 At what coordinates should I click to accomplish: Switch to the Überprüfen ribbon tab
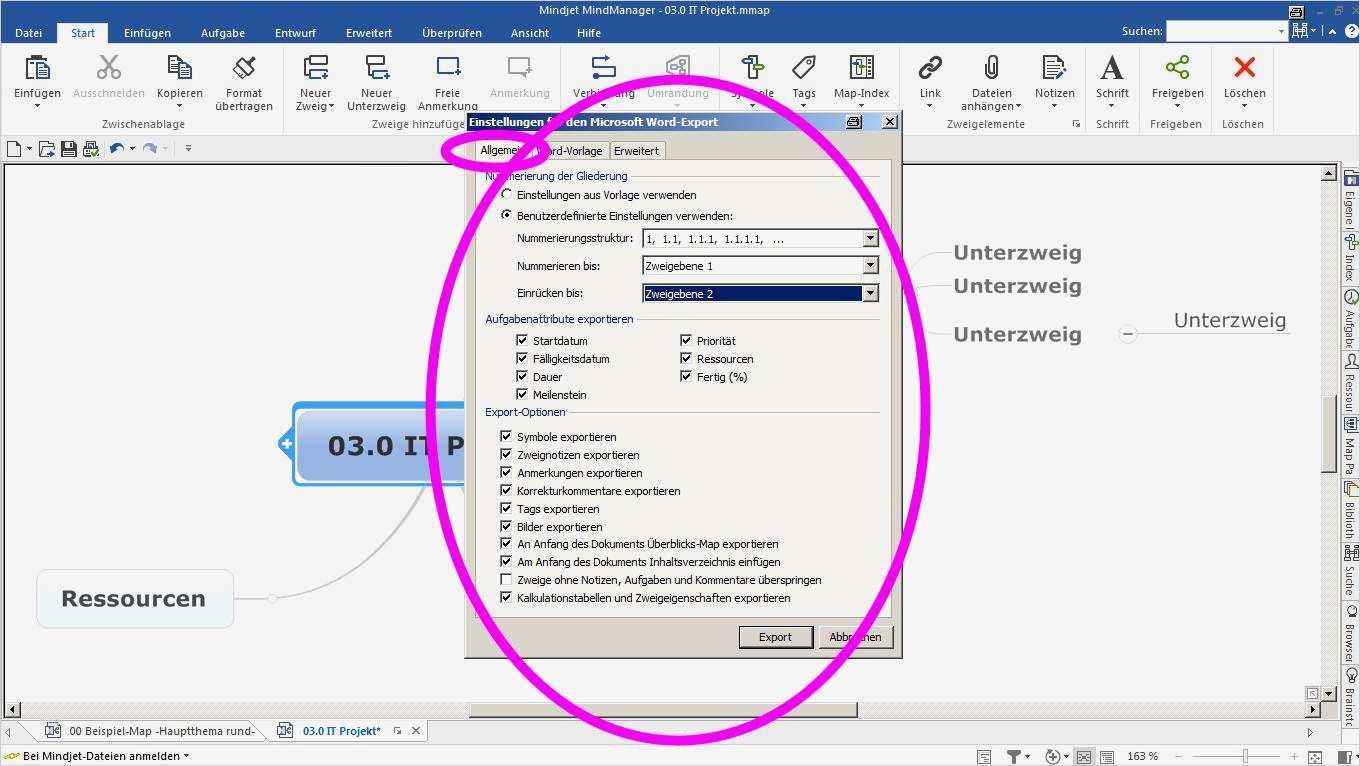tap(452, 32)
